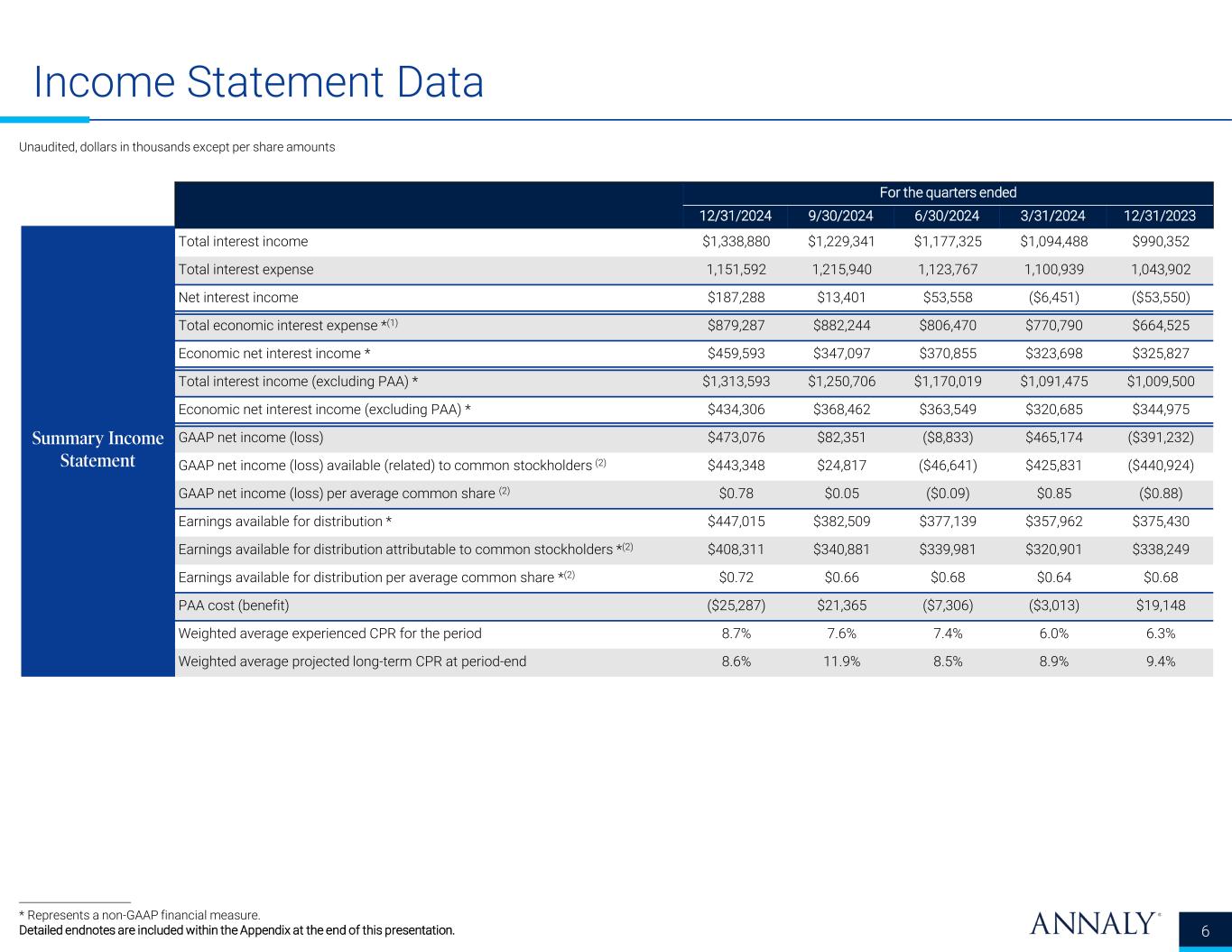Click the Income Statement Data title
Image resolution: width=1232 pixels, height=952 pixels.
point(258,83)
